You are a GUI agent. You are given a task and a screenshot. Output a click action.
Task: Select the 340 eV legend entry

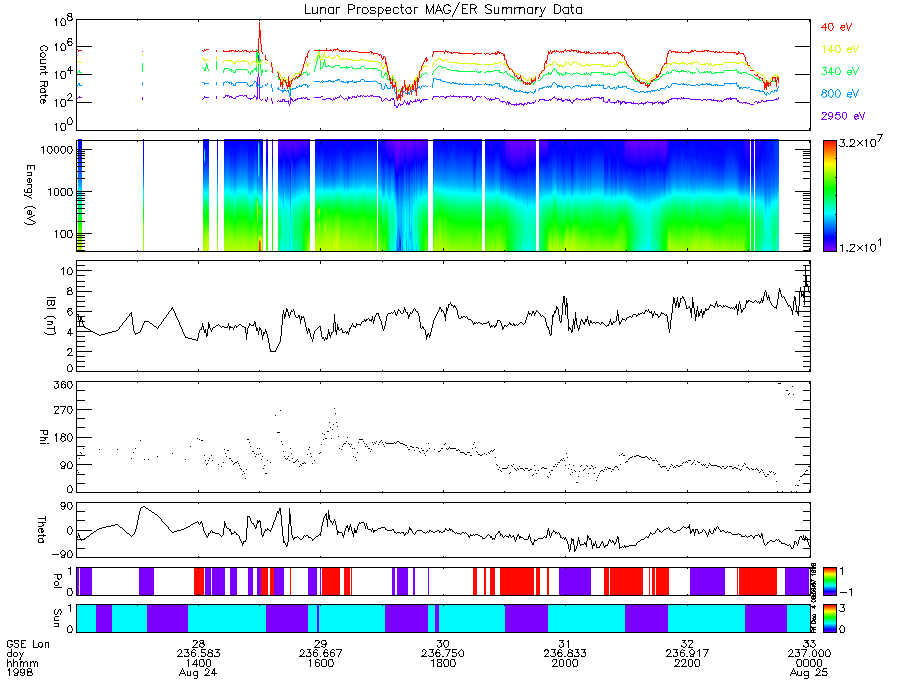pyautogui.click(x=840, y=71)
